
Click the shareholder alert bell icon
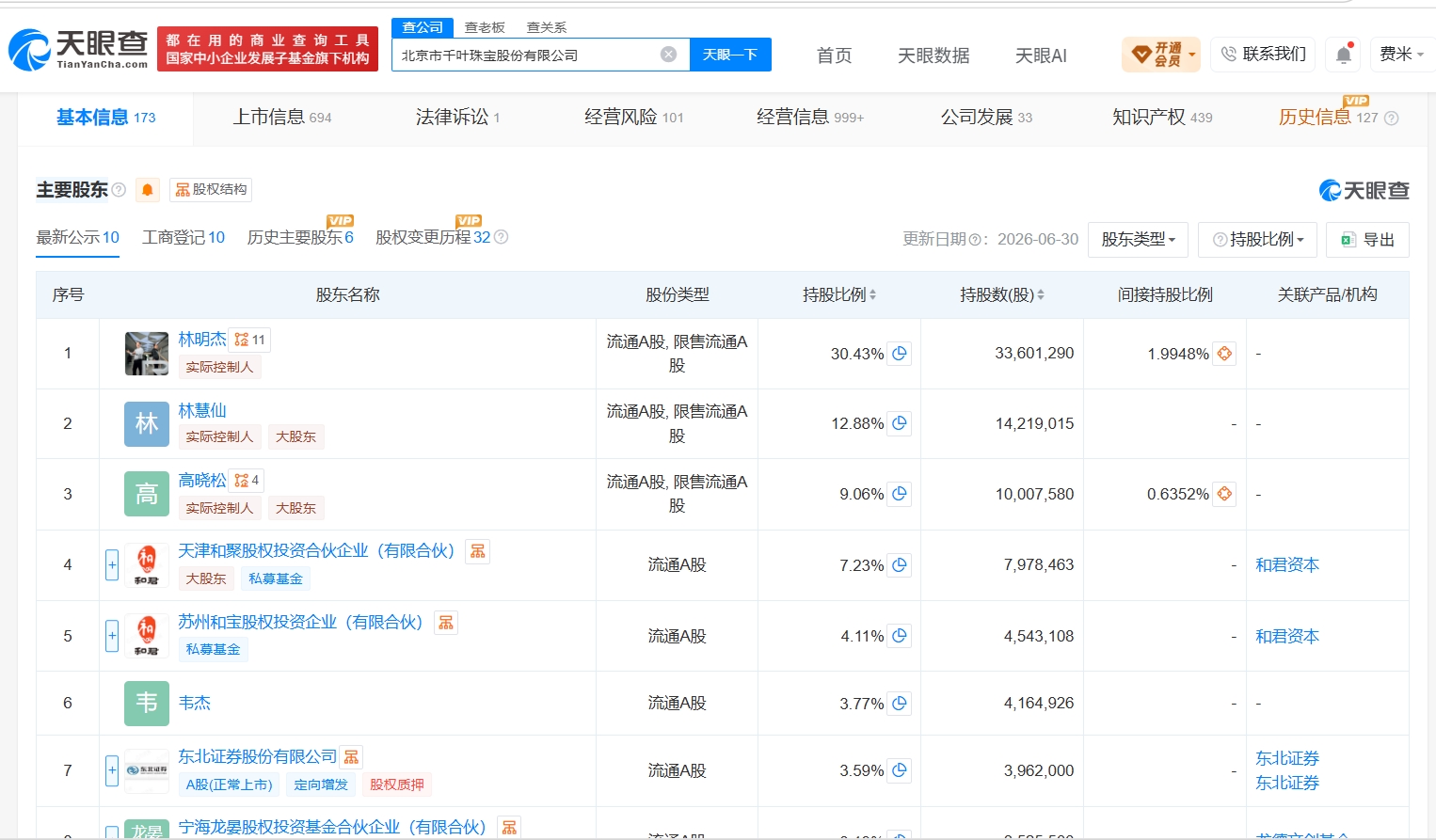[148, 190]
